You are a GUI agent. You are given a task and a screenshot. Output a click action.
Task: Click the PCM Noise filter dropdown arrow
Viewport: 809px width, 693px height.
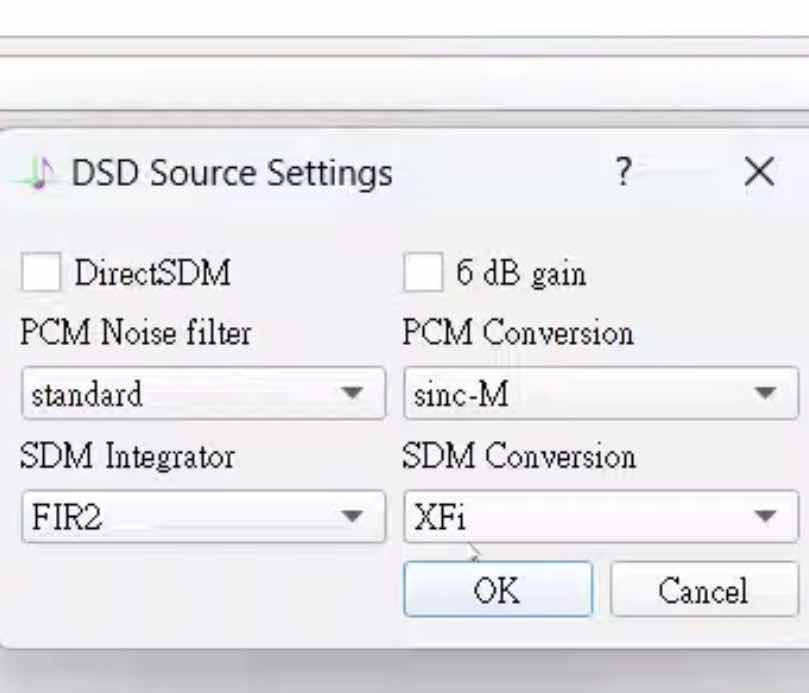pos(350,393)
